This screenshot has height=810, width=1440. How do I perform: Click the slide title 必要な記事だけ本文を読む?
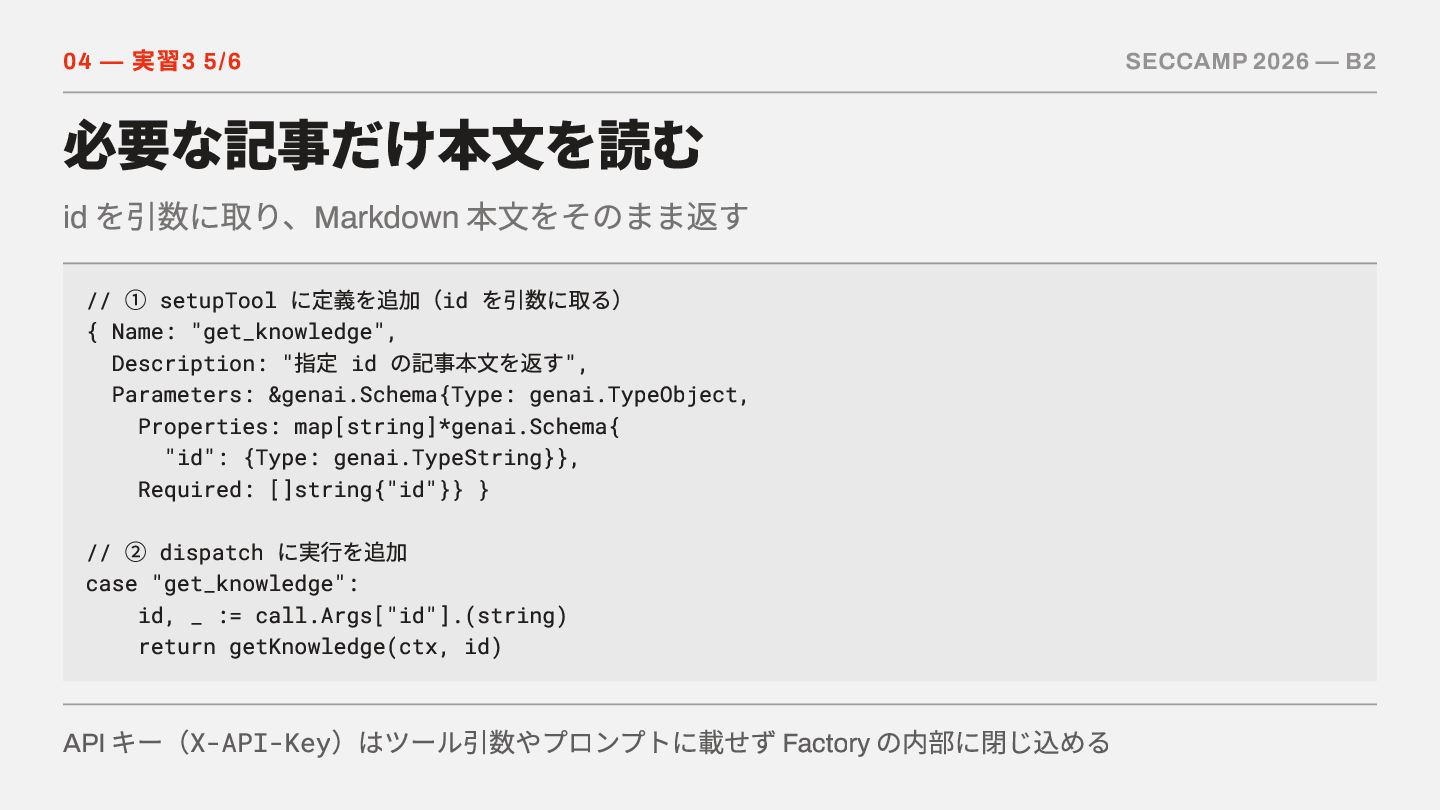point(383,148)
